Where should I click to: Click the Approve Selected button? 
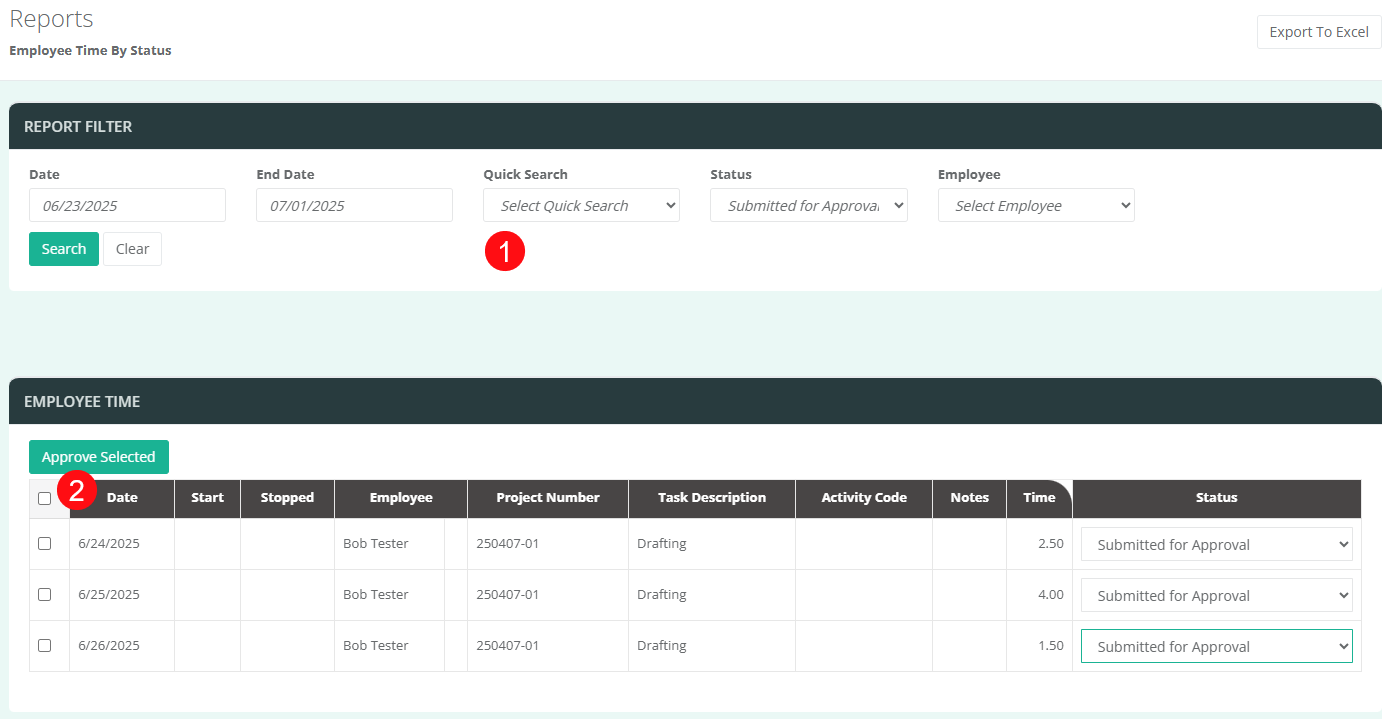[x=99, y=457]
